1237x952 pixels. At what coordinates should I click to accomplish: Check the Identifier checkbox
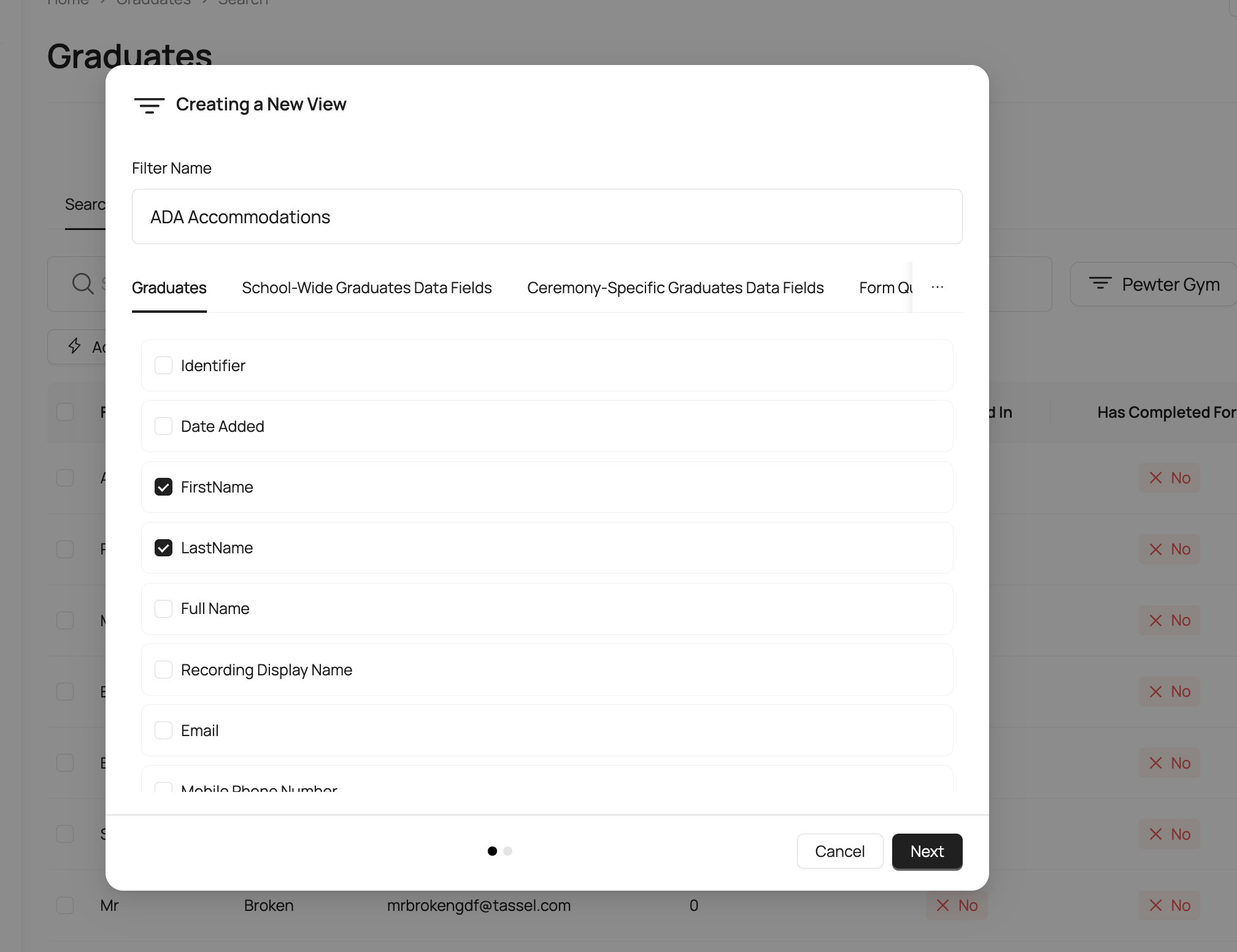(x=163, y=366)
